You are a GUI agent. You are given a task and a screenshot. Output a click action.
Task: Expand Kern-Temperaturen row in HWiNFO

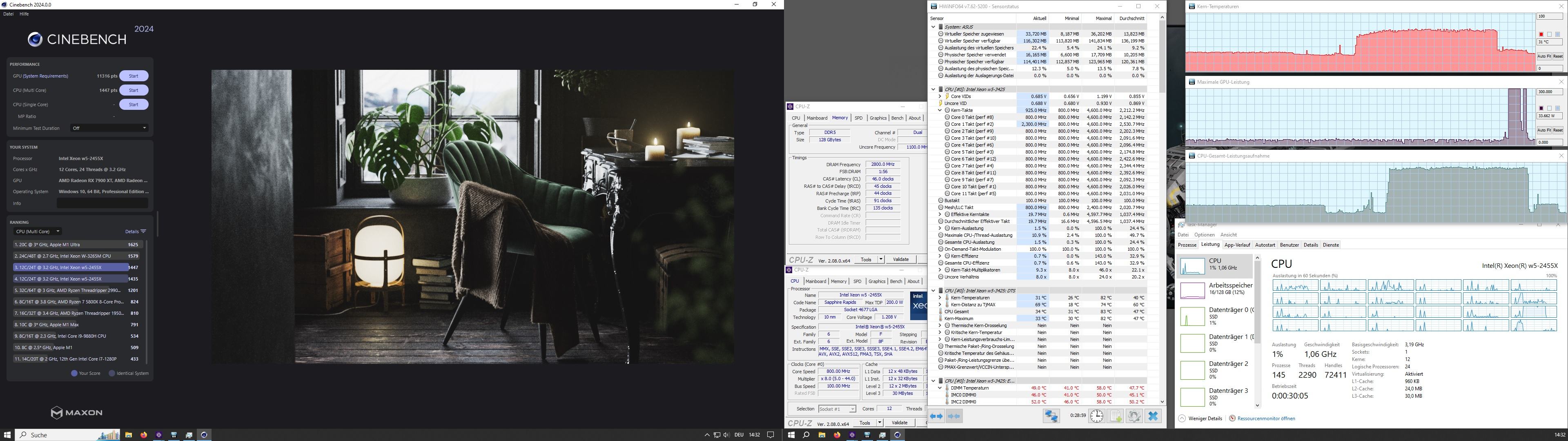940,298
